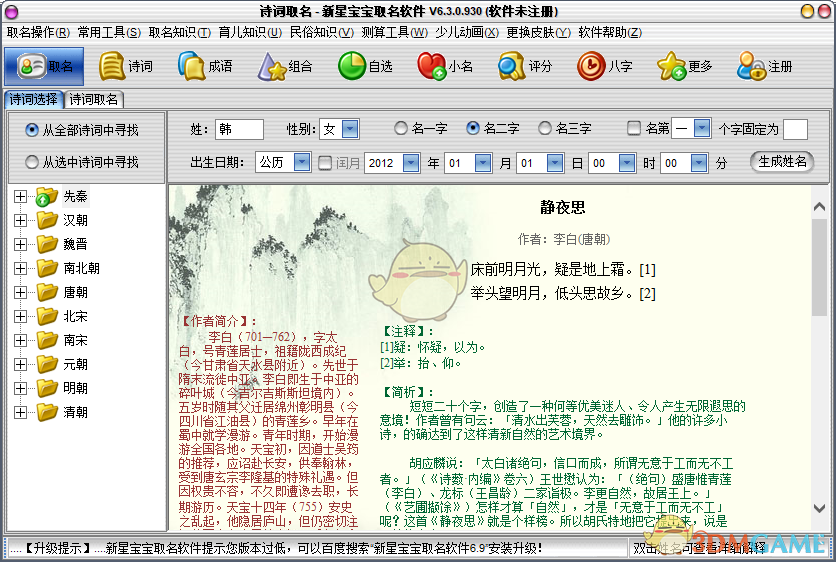Open the 取名操作(R) menu
The width and height of the screenshot is (836, 562).
[x=38, y=33]
